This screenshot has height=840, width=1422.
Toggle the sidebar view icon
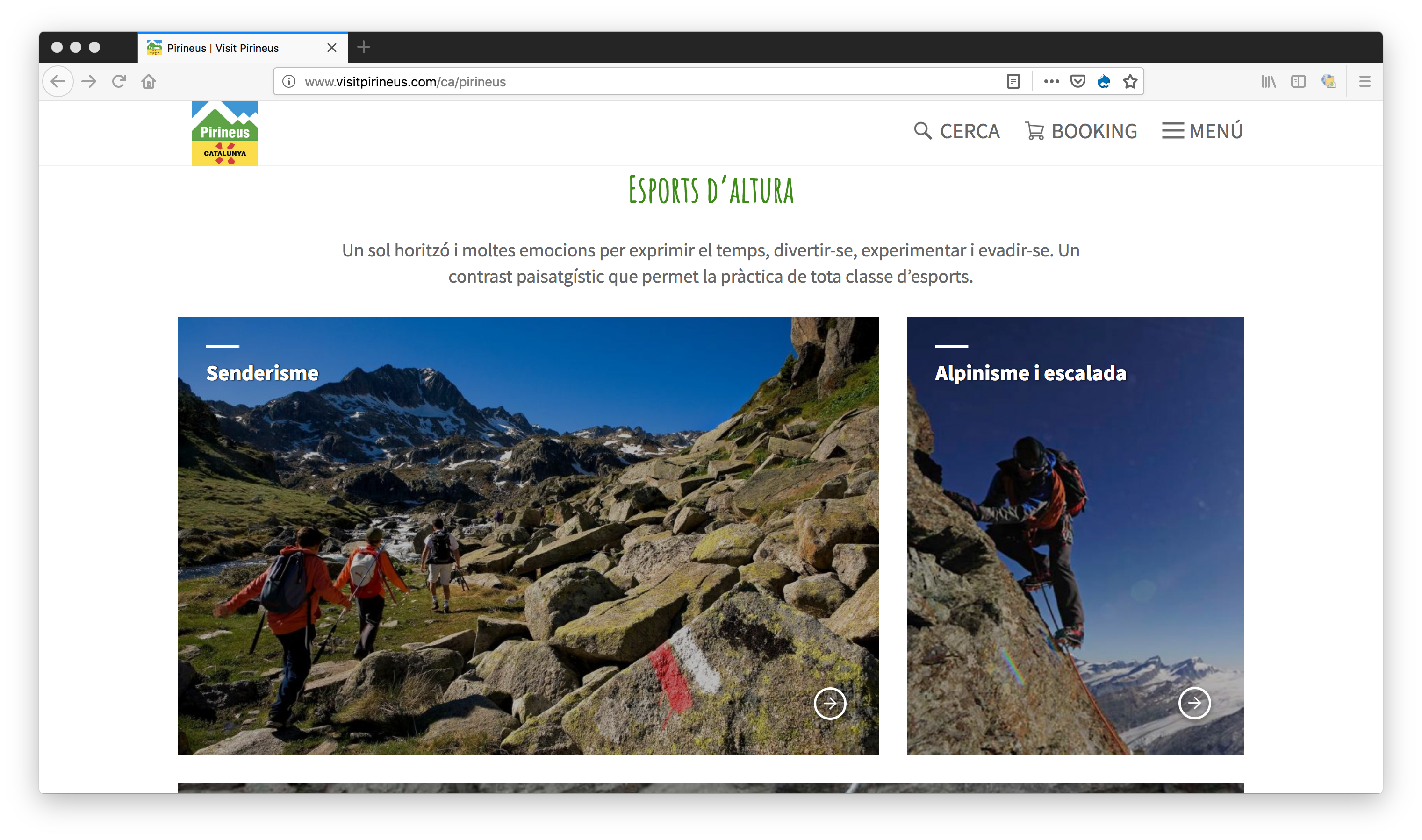[1298, 81]
